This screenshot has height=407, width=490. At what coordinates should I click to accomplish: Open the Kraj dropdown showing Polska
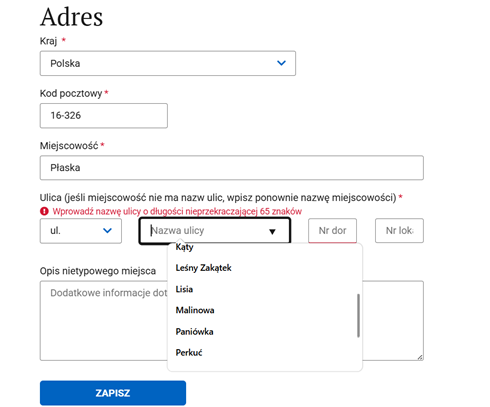pos(168,63)
